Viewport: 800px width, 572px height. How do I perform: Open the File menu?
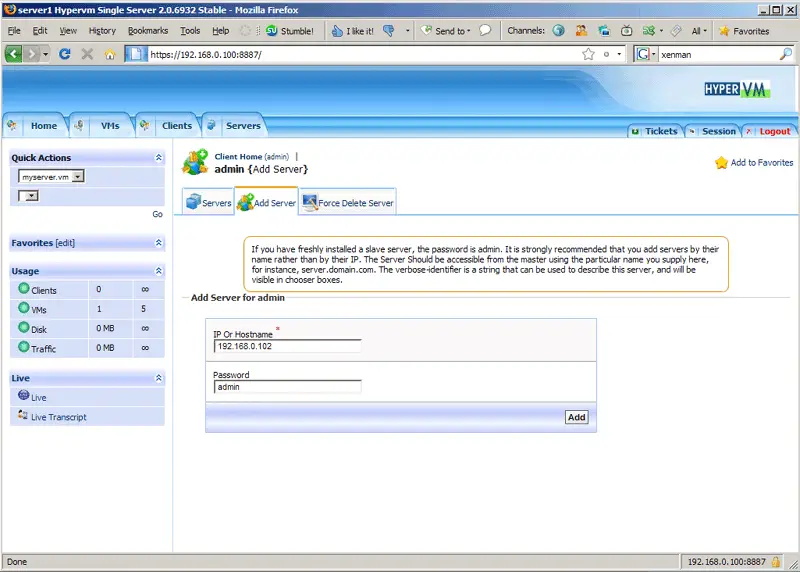(x=14, y=31)
